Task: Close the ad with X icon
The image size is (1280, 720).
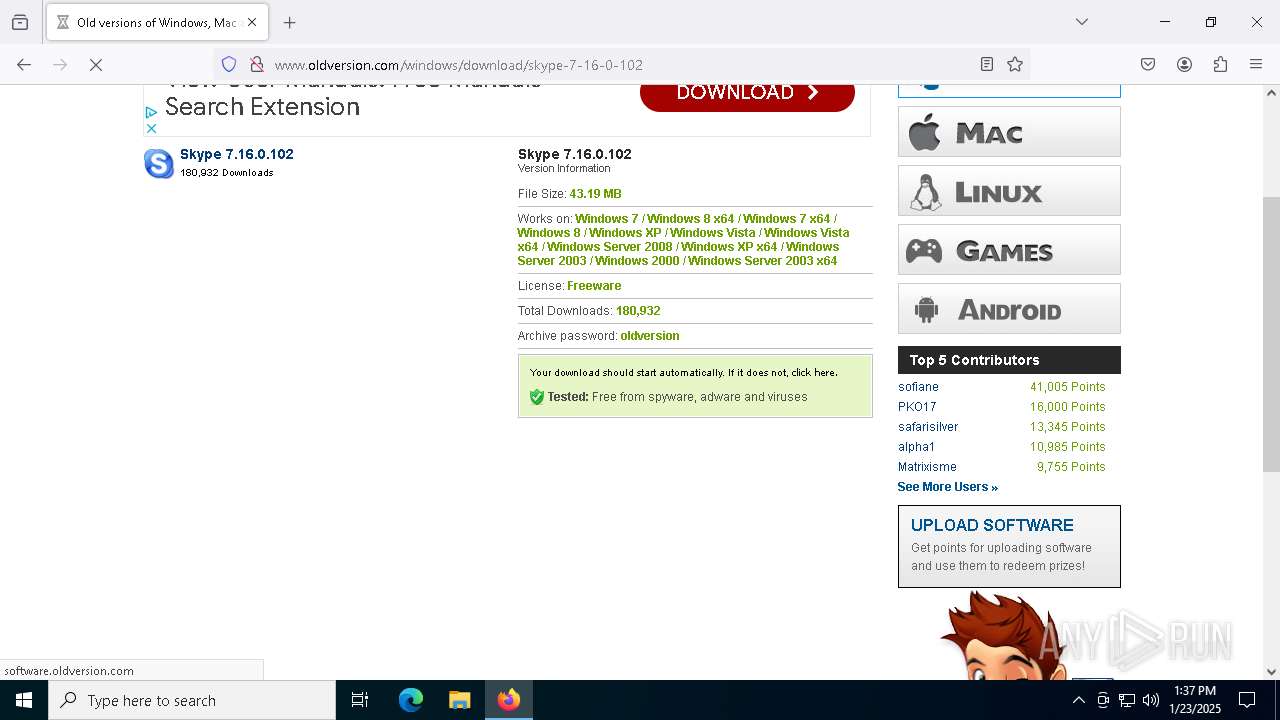Action: [151, 128]
